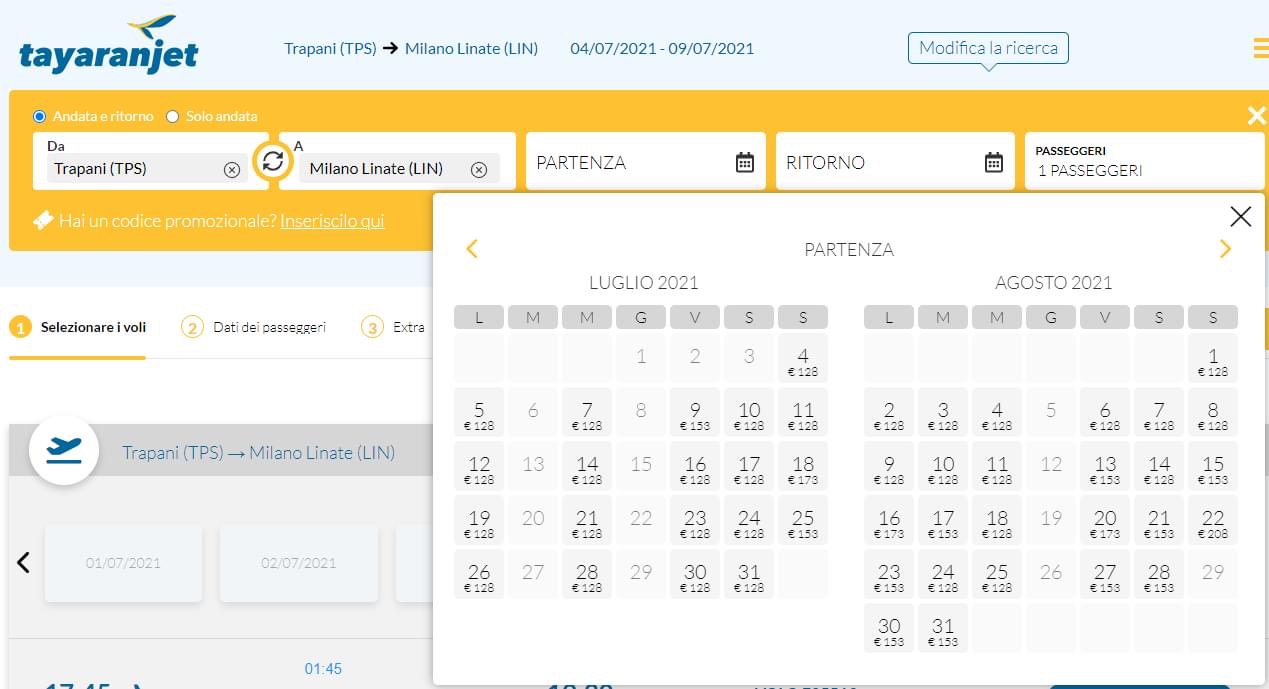The image size is (1269, 689).
Task: Clear the Trapani (TPS) departure field
Action: point(232,170)
